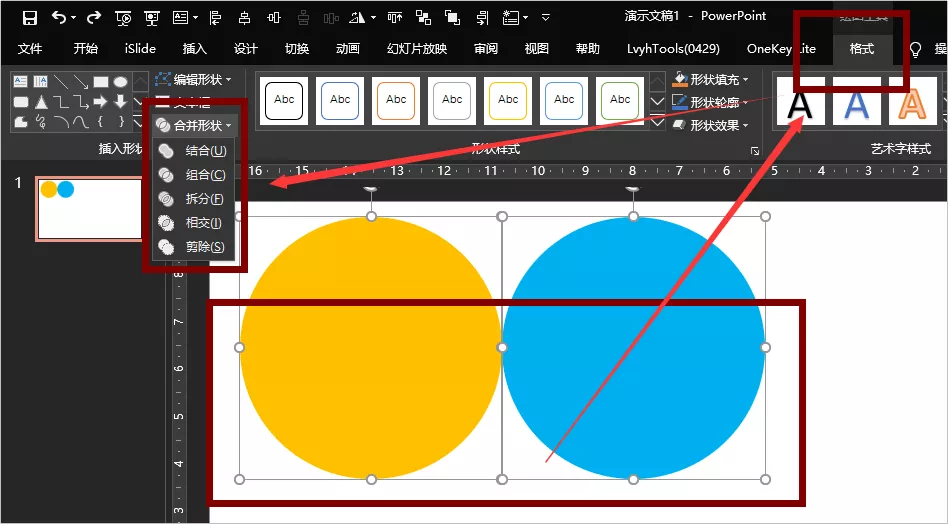Viewport: 948px width, 524px height.
Task: Click the Redo arrow icon
Action: click(x=94, y=17)
